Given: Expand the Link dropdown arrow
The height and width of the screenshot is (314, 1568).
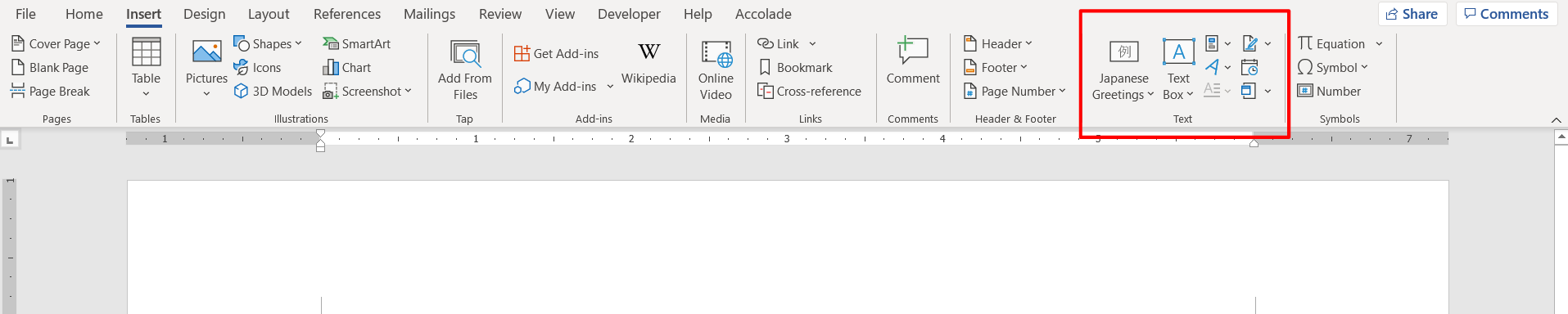Looking at the screenshot, I should pyautogui.click(x=812, y=43).
